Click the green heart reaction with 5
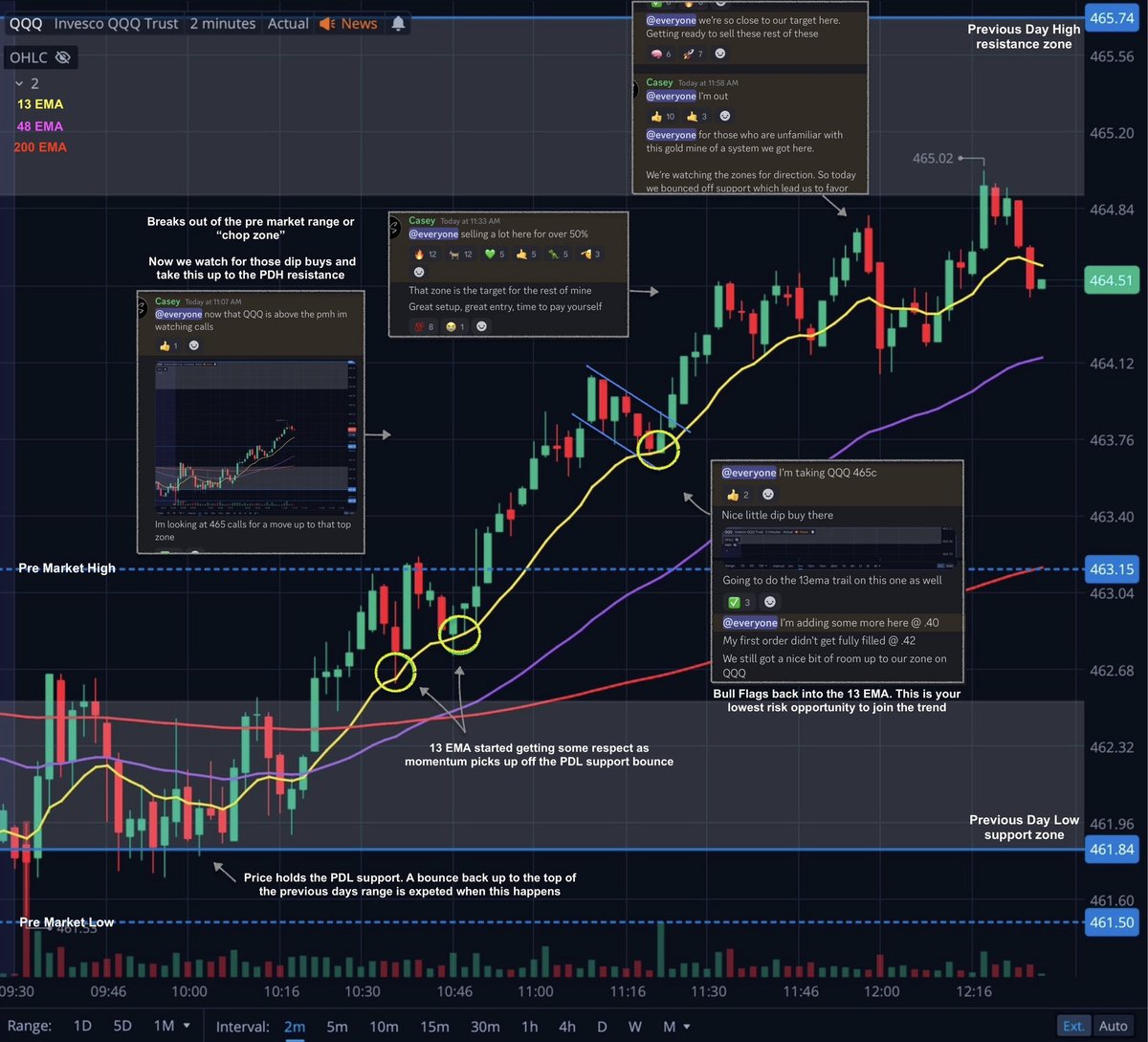This screenshot has width=1148, height=1042. pos(495,254)
